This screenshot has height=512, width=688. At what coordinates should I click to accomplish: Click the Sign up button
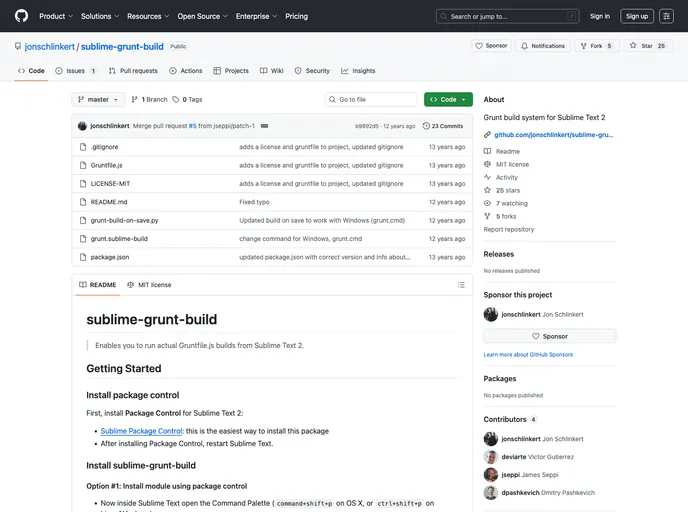coord(637,16)
